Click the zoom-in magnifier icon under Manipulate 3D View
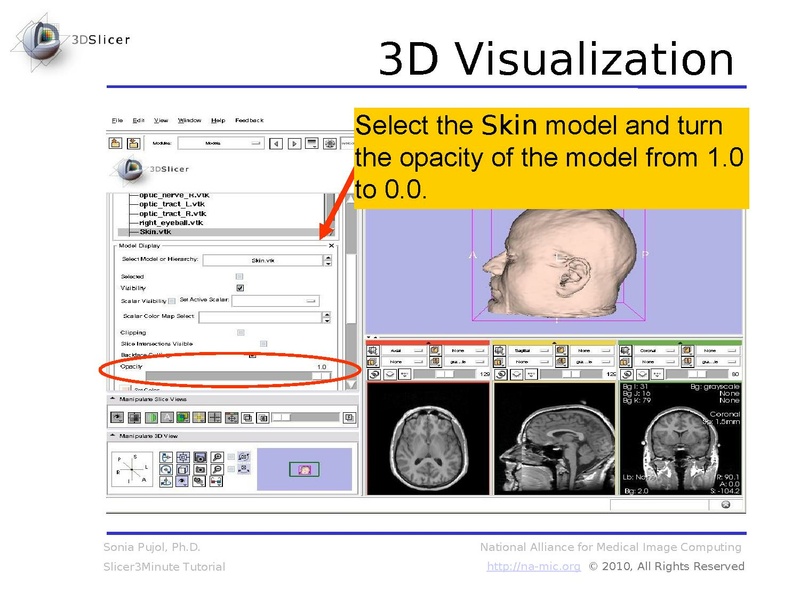The image size is (800, 600). pos(215,455)
